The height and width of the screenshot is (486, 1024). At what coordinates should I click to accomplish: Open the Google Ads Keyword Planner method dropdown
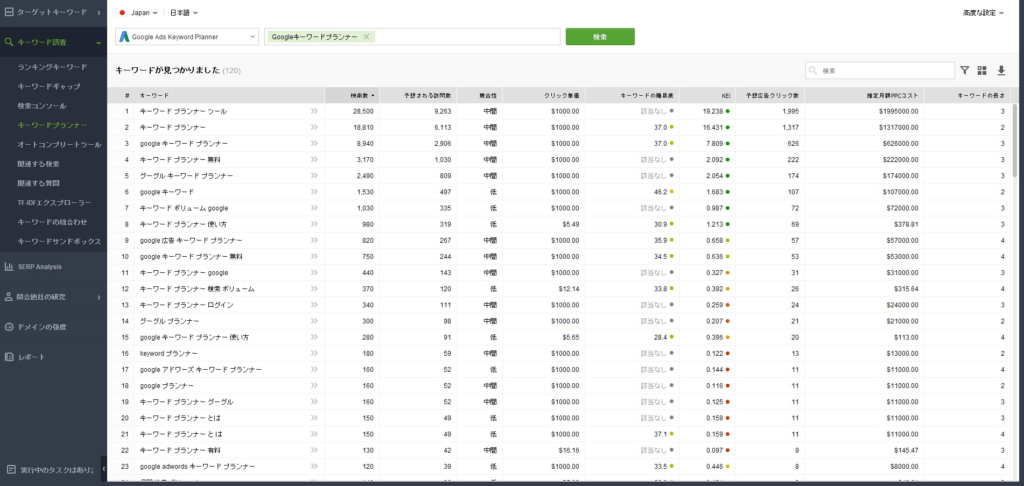[187, 37]
